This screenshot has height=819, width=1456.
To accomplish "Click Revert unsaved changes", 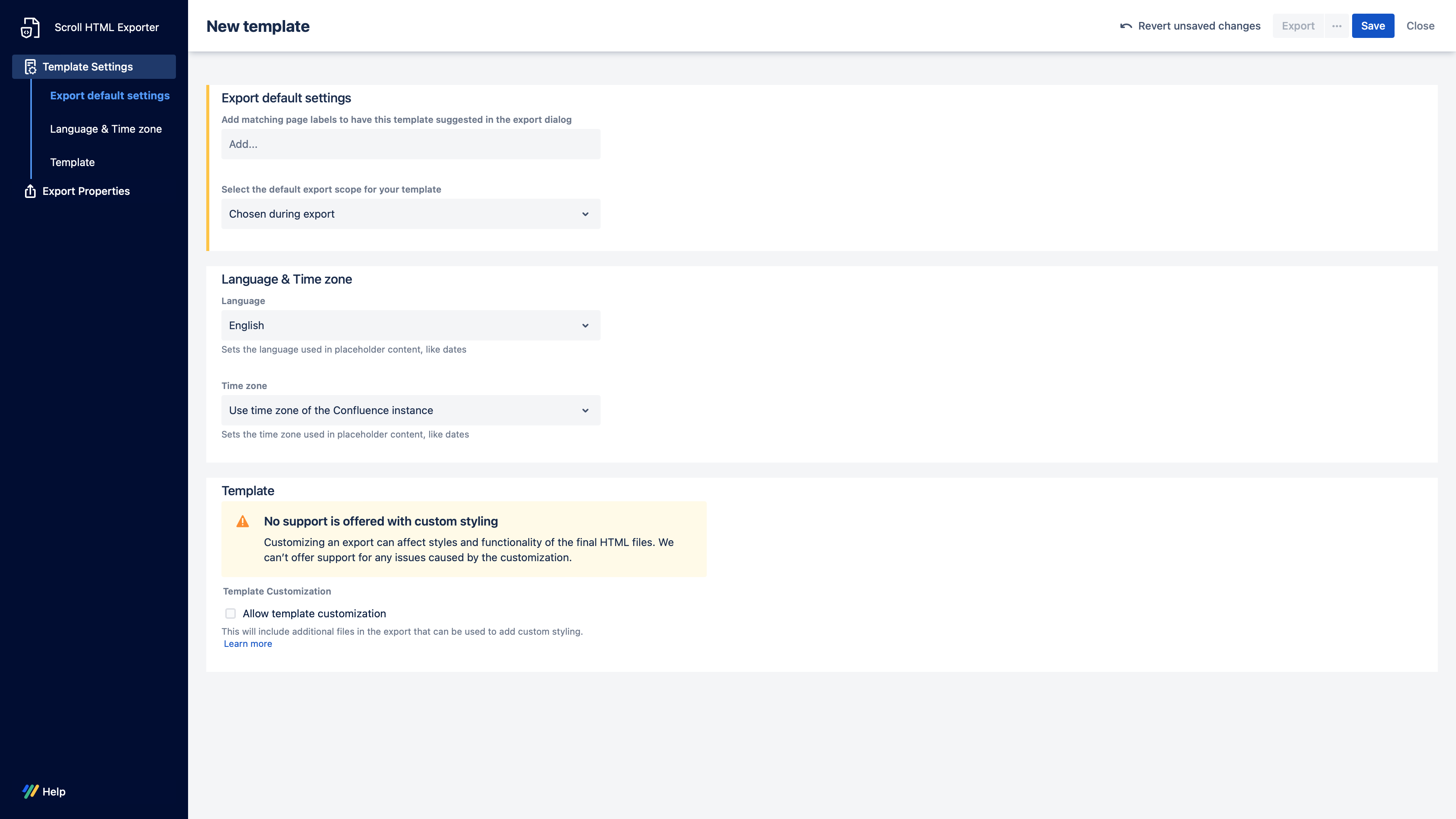I will (x=1199, y=26).
